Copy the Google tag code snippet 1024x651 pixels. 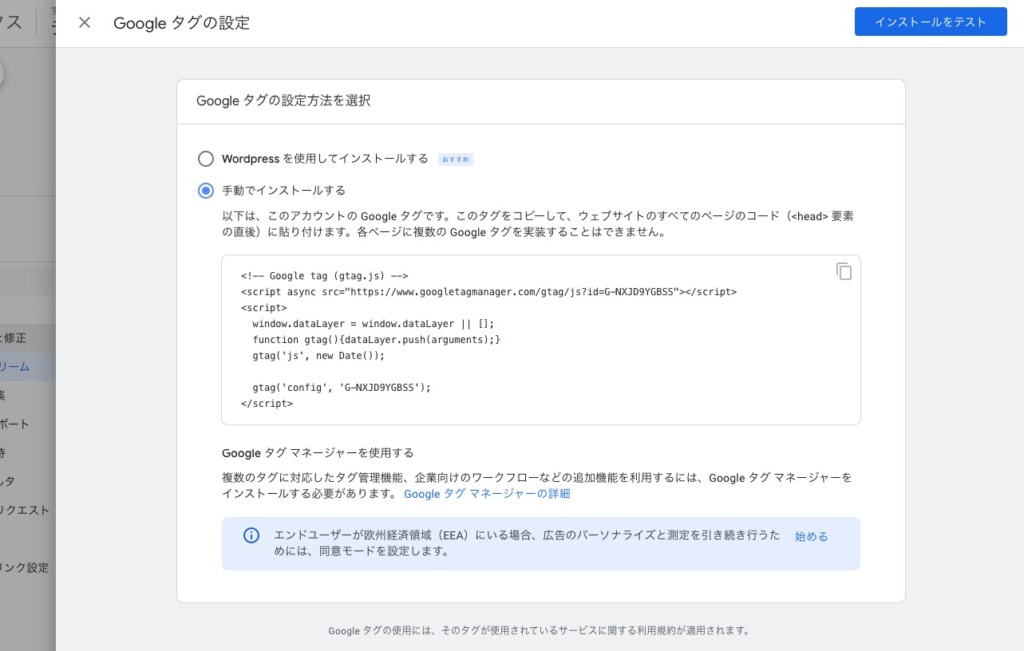pyautogui.click(x=844, y=271)
